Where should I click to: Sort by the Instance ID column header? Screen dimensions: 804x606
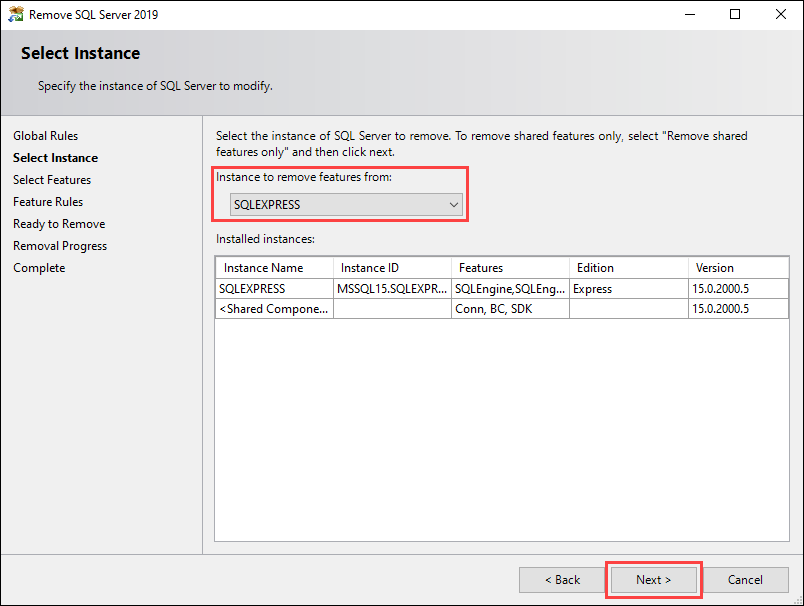(392, 268)
